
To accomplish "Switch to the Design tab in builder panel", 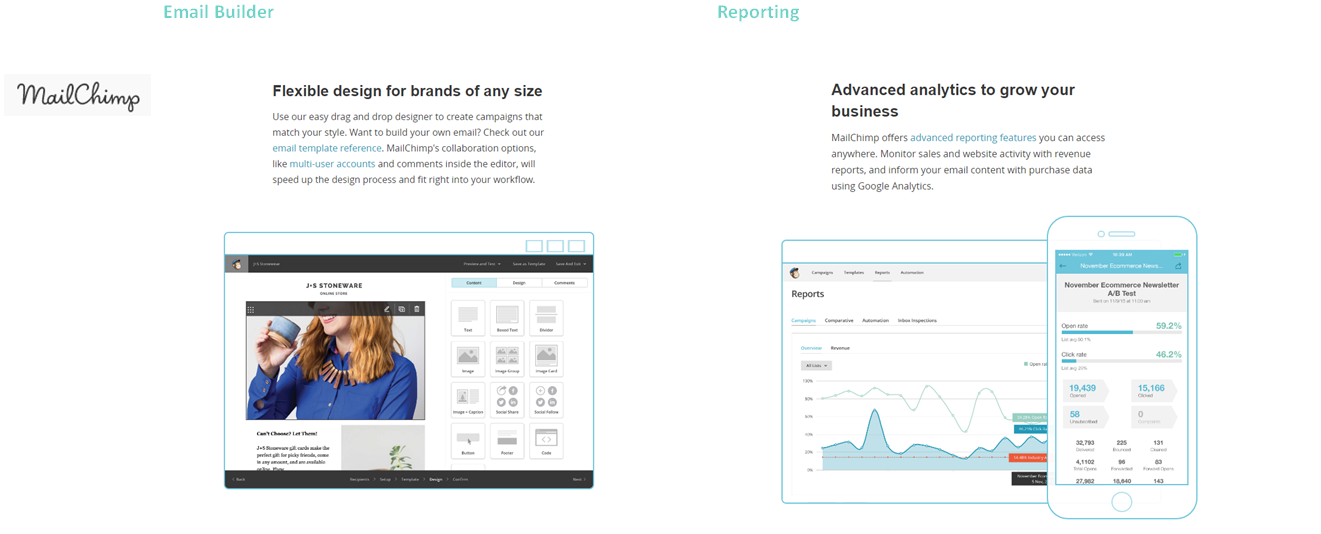I will click(519, 283).
